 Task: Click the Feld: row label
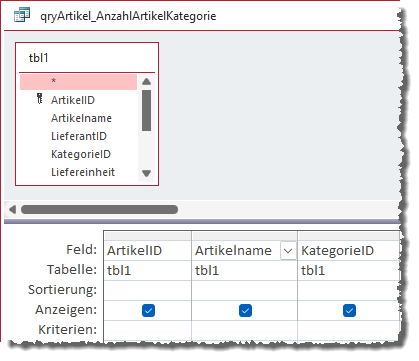[81, 250]
